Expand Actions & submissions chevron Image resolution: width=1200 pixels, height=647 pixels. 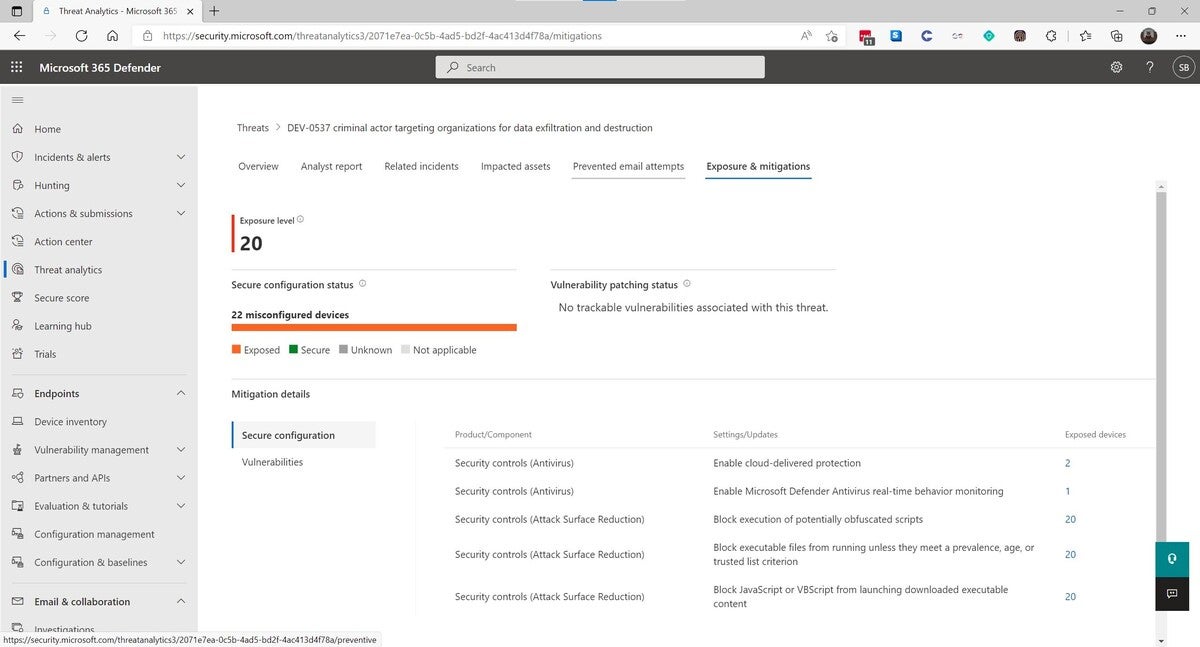coord(181,213)
